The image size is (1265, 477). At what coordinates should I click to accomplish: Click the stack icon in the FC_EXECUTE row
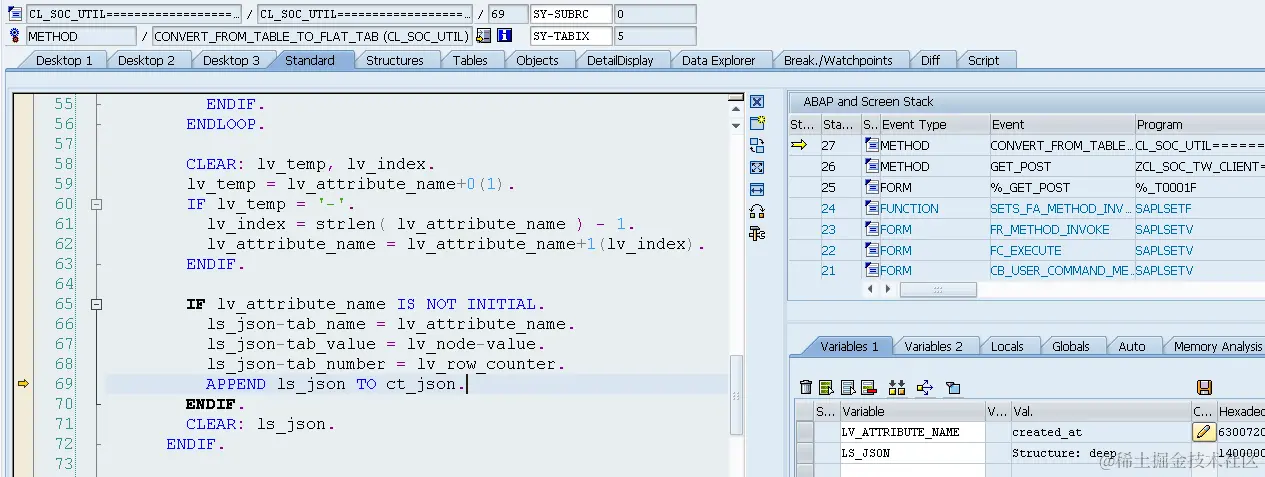(x=871, y=251)
